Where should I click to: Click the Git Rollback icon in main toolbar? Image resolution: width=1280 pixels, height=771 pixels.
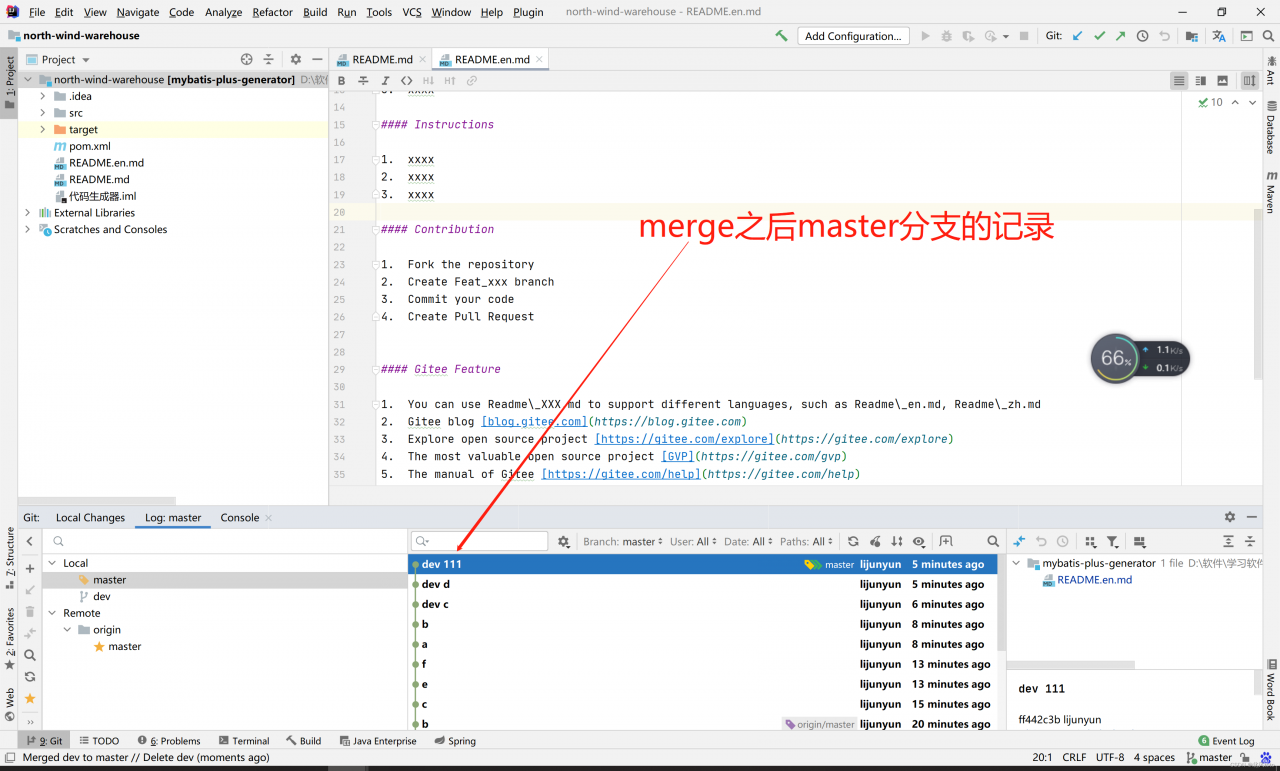(1164, 36)
